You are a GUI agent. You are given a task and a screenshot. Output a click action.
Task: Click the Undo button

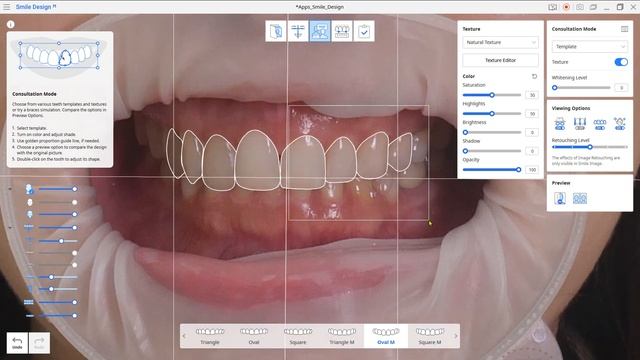[x=17, y=342]
